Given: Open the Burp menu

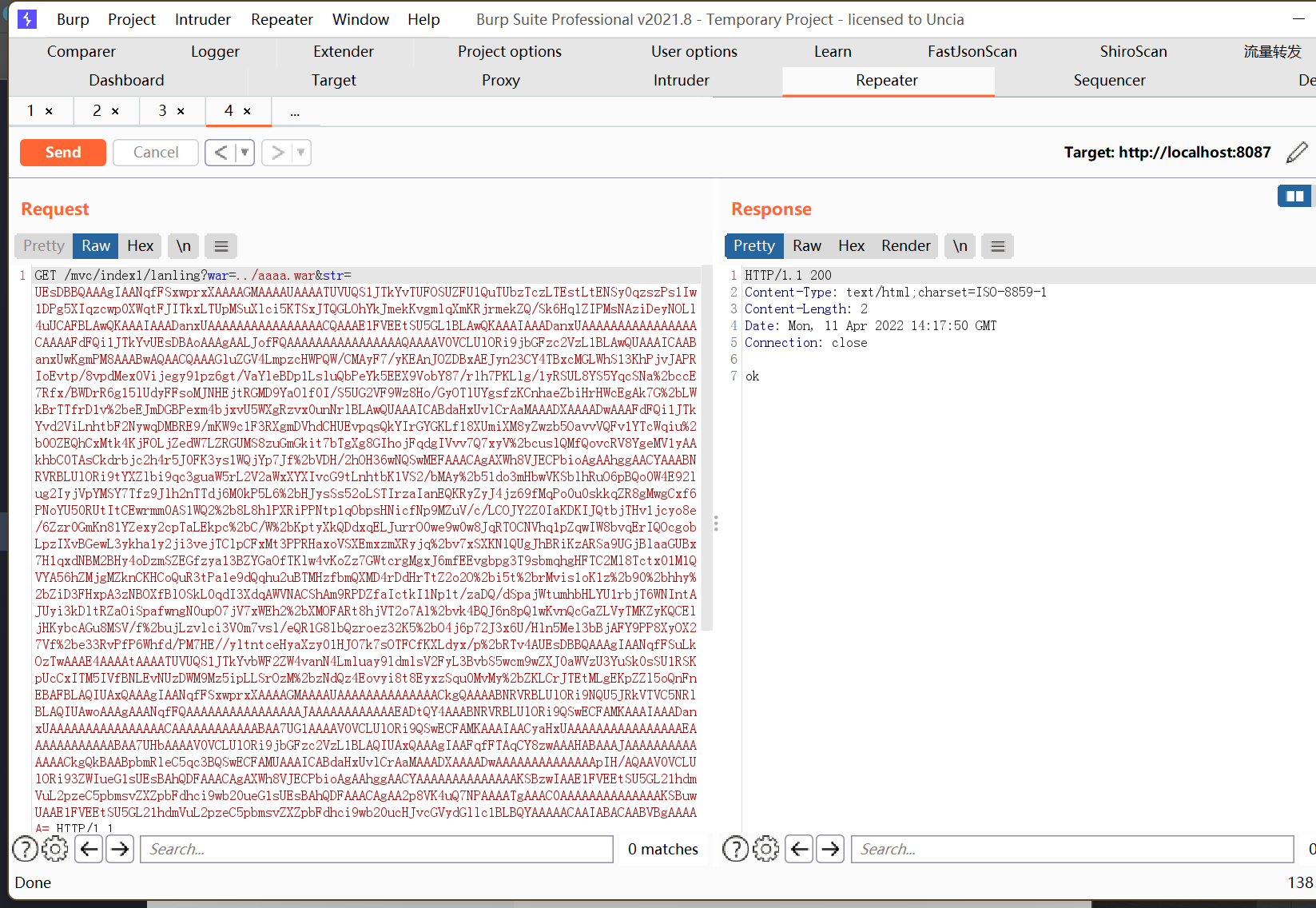Looking at the screenshot, I should coord(73,19).
